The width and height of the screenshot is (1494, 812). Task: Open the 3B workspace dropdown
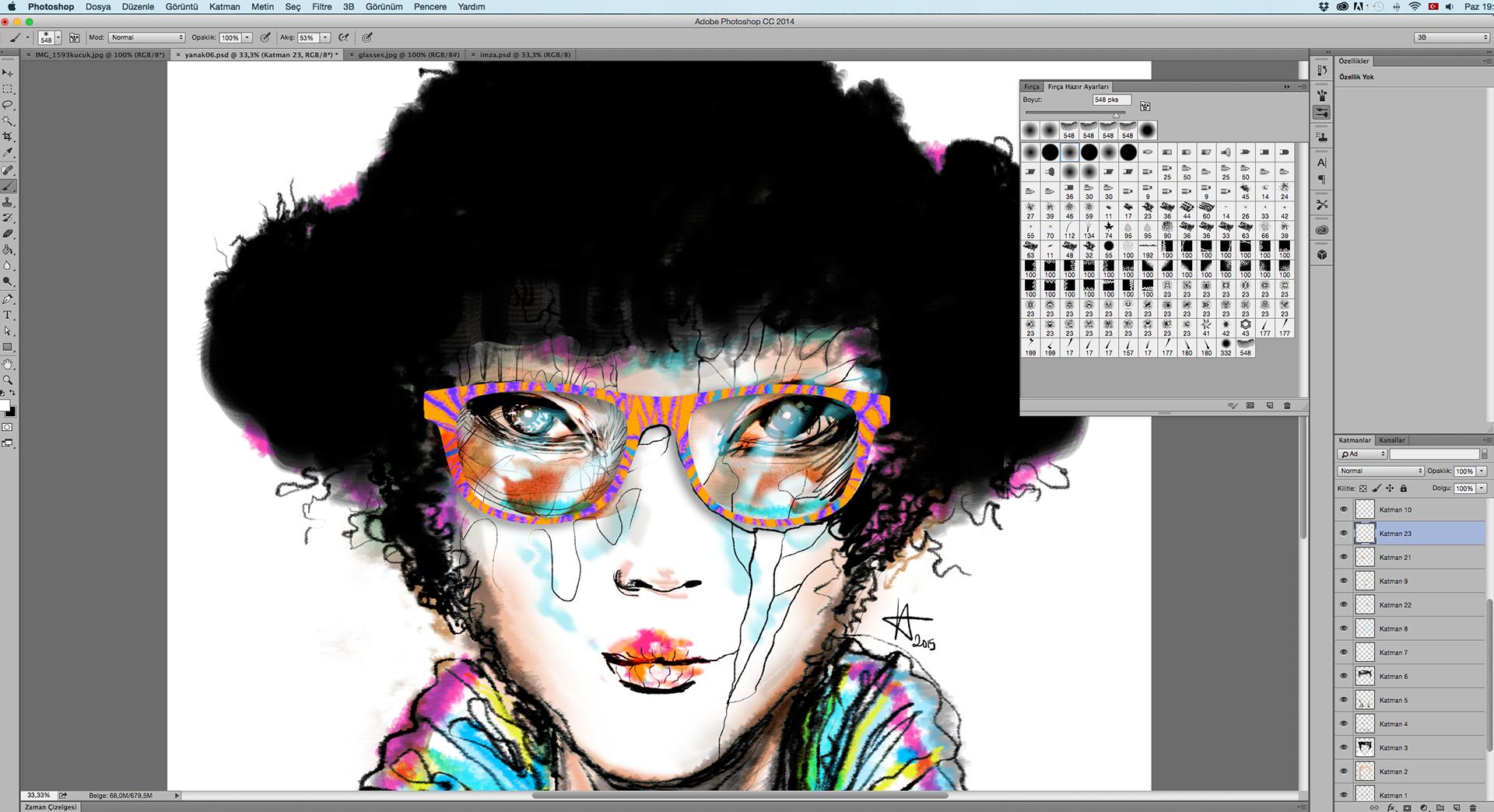(1452, 37)
